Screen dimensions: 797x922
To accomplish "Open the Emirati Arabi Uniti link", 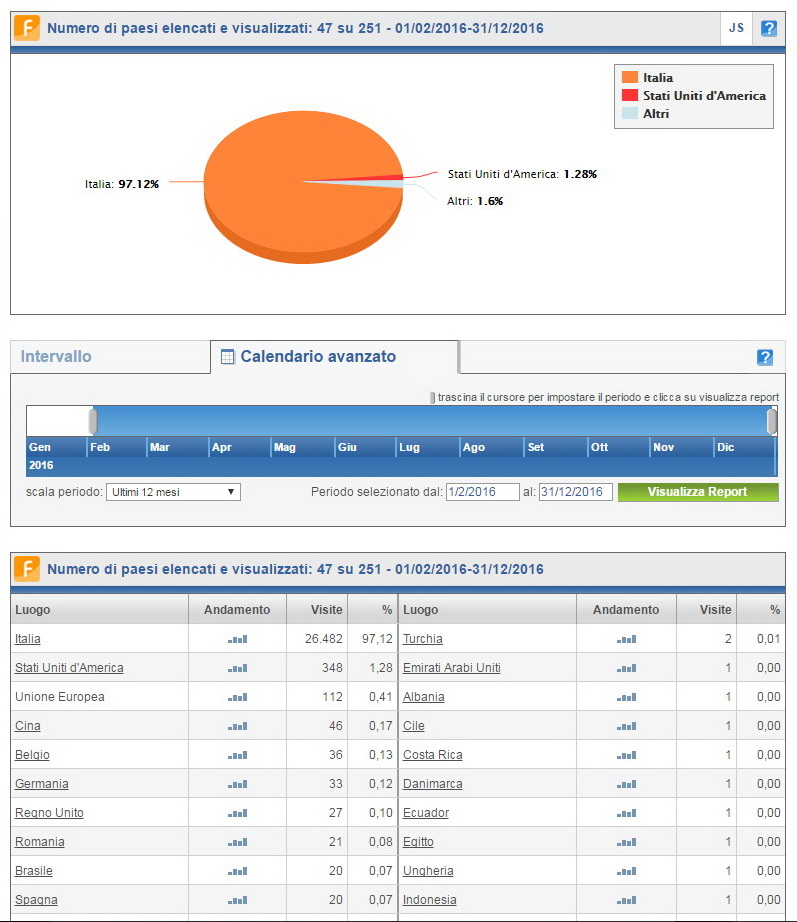I will coord(452,668).
